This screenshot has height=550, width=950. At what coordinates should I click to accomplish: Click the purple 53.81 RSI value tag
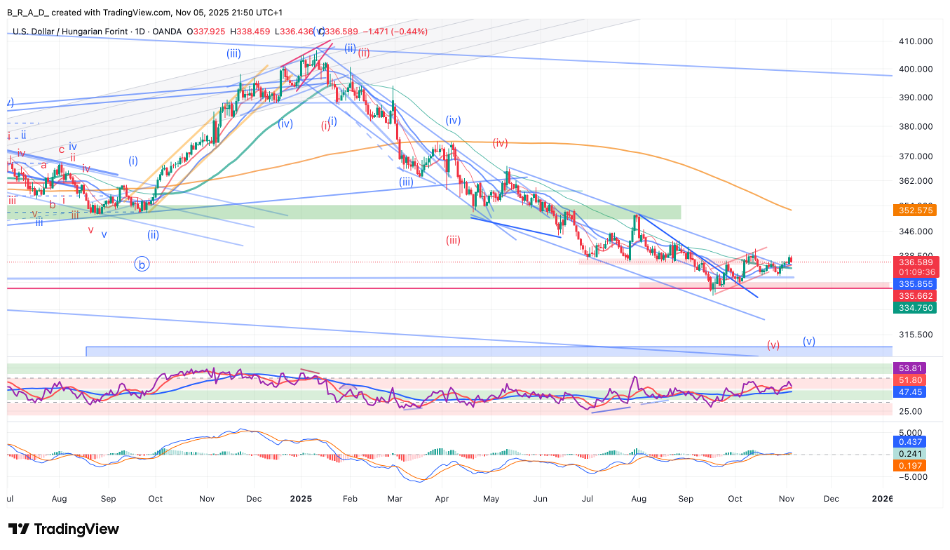pos(917,368)
